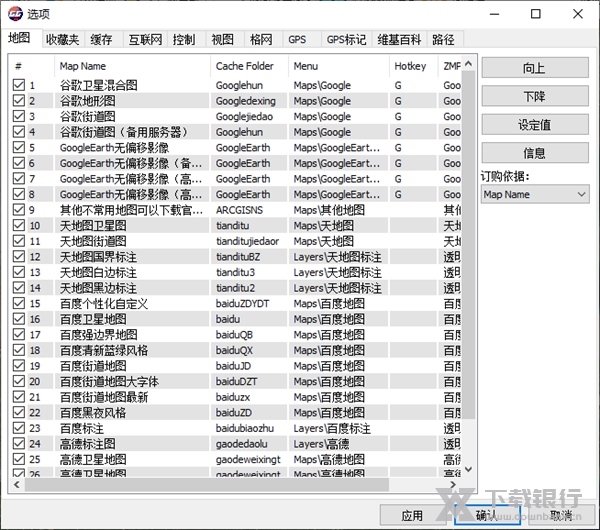Click the app logo icon in title bar
Image resolution: width=600 pixels, height=530 pixels.
pos(15,14)
